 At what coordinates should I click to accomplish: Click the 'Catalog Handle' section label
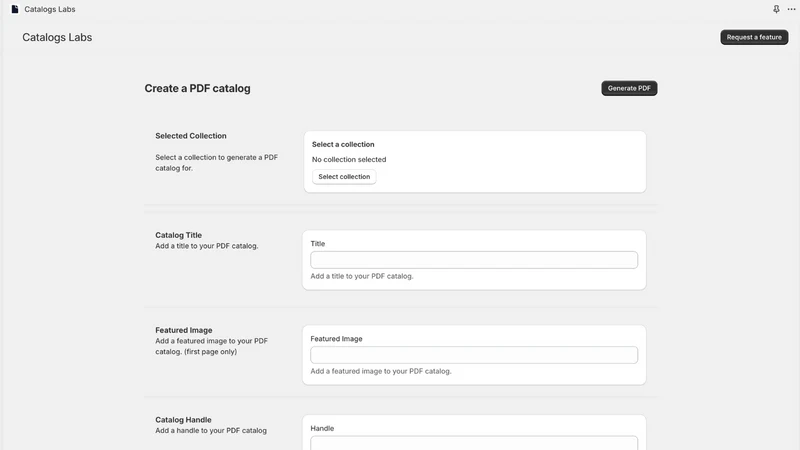183,419
